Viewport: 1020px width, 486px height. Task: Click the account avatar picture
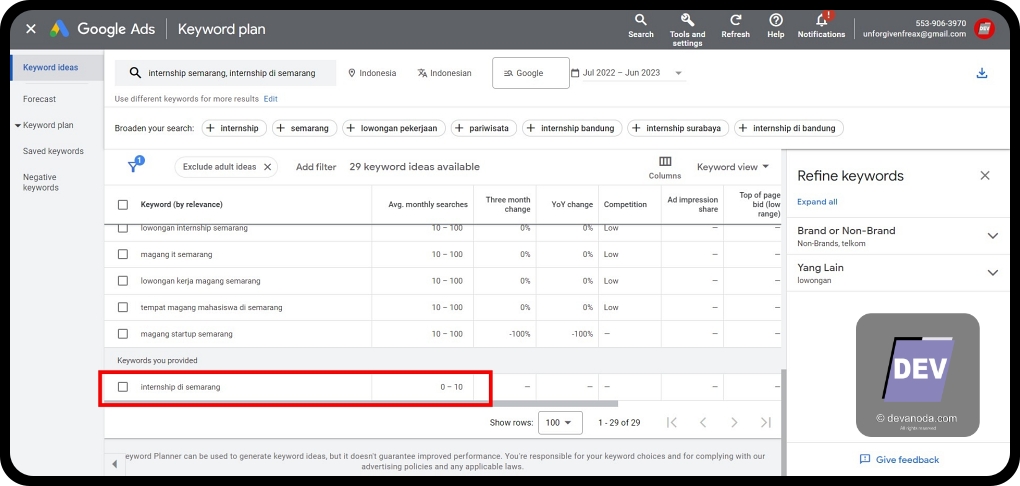(984, 29)
